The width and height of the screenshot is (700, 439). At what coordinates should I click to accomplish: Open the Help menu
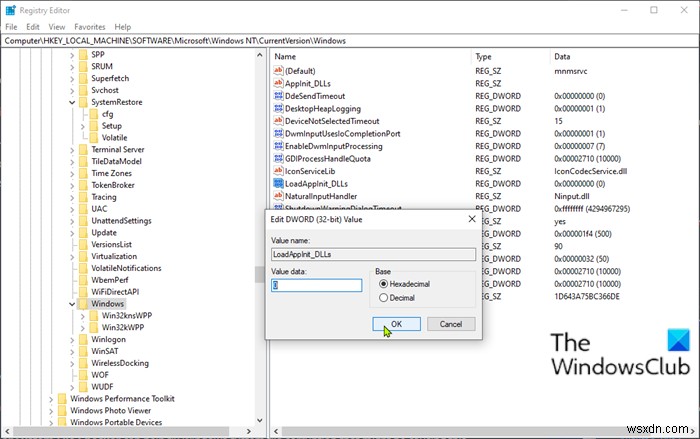click(123, 27)
